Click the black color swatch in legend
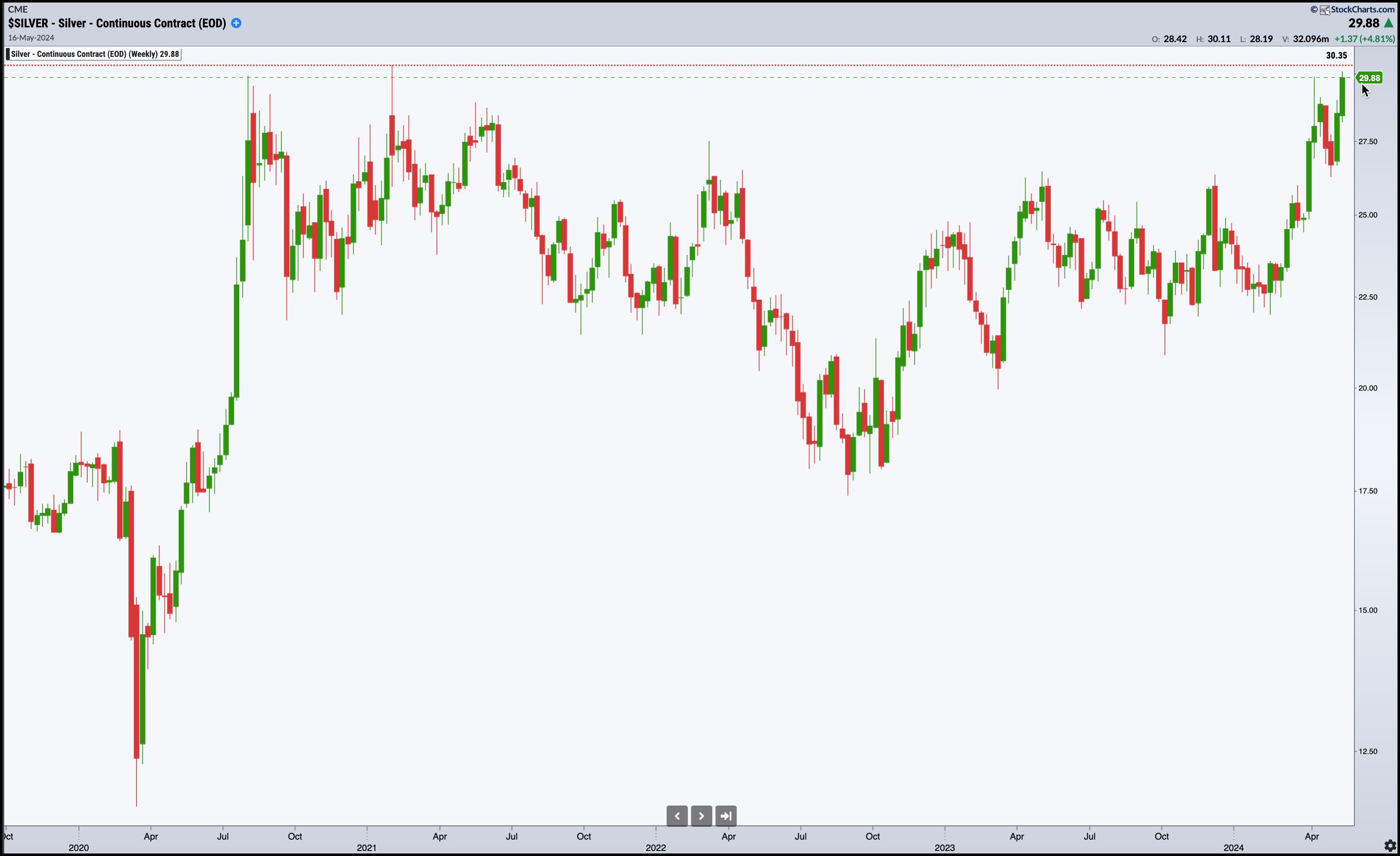Screen dimensions: 1400x856 8,54
